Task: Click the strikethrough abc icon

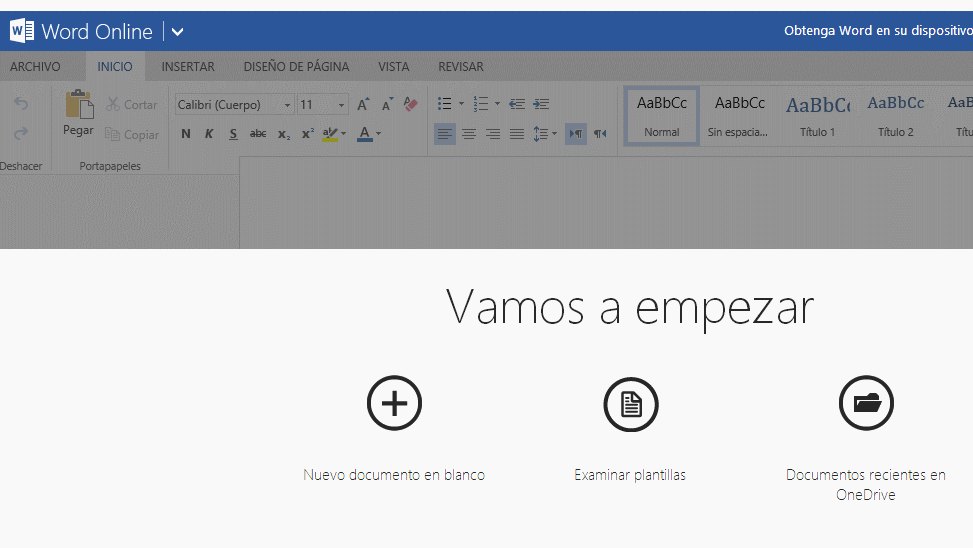Action: (258, 134)
